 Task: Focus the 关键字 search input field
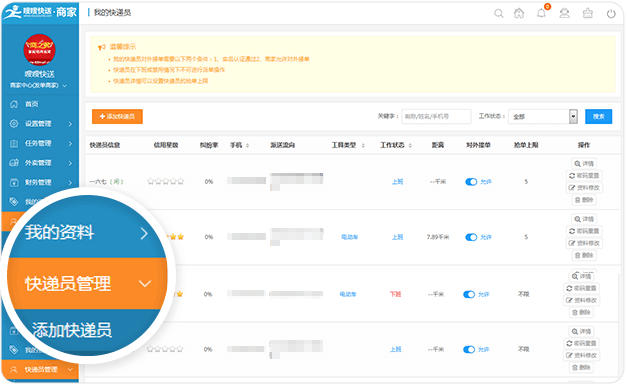point(436,116)
